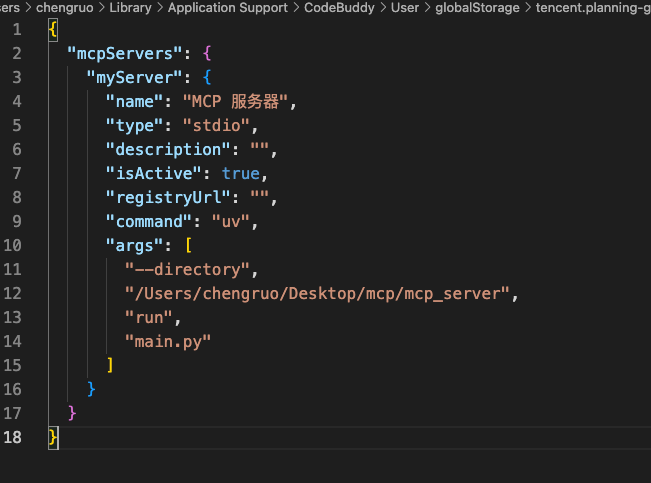
Task: Select globalStorage in breadcrumb path
Action: [477, 7]
